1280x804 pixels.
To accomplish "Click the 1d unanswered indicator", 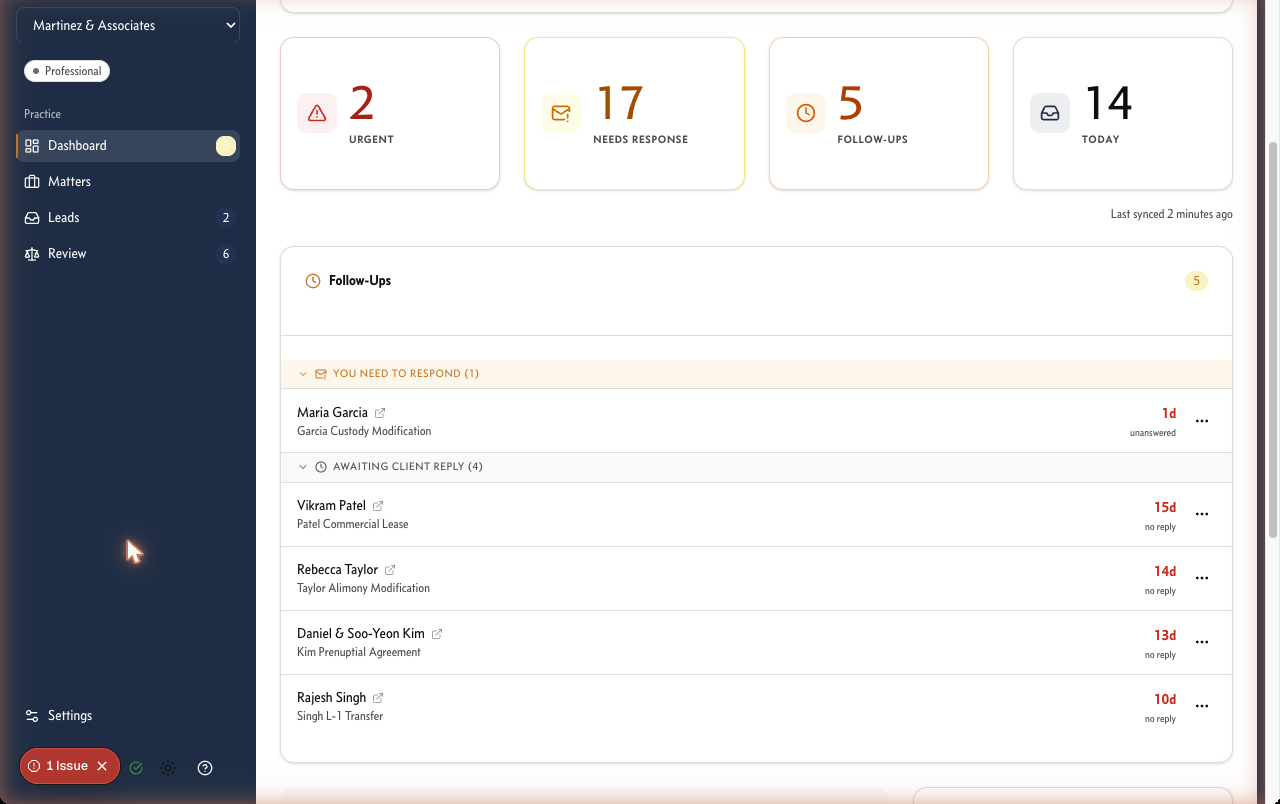I will click(1153, 422).
